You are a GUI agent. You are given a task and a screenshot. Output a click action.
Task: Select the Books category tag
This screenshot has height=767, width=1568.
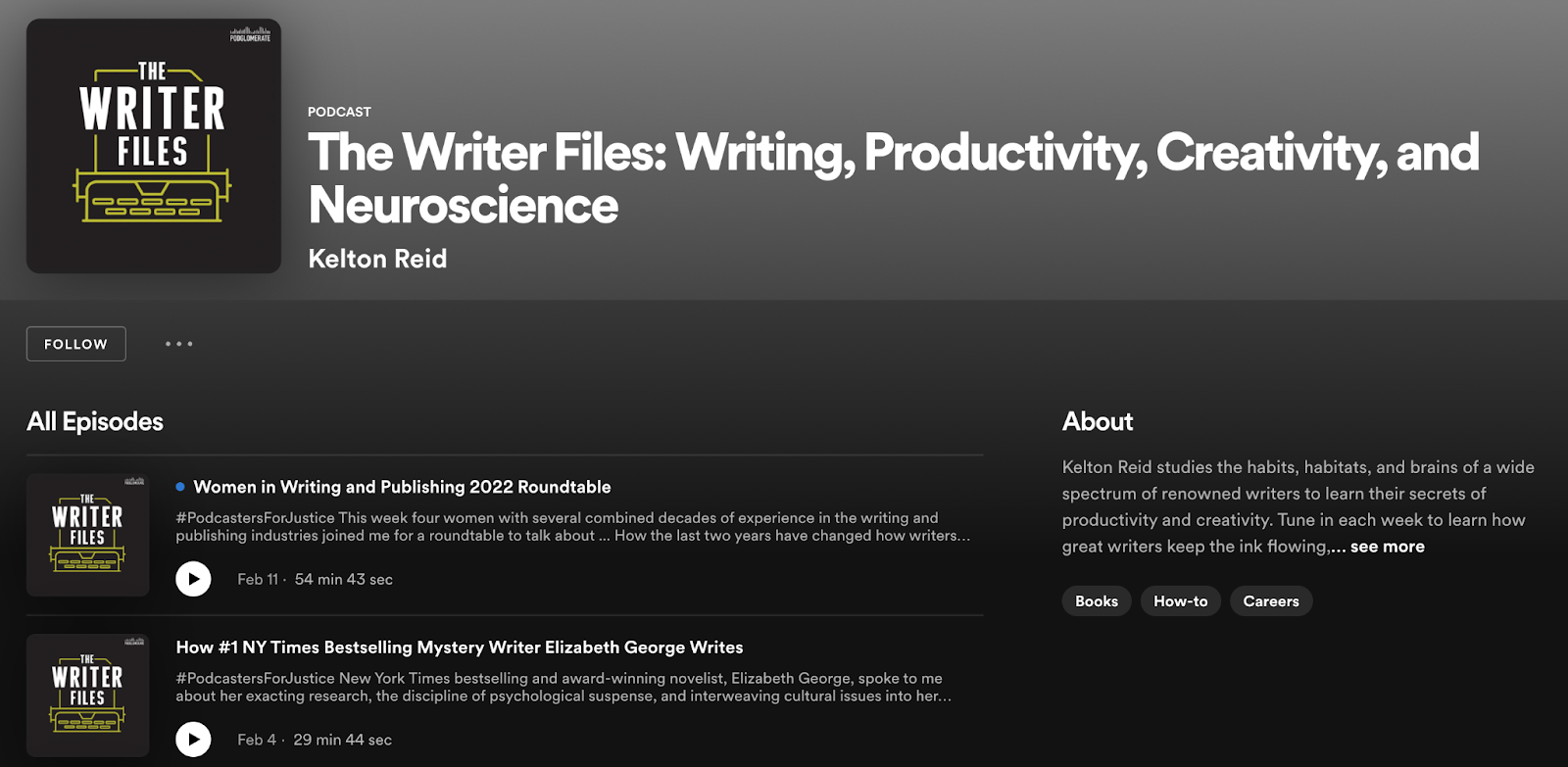(1097, 601)
